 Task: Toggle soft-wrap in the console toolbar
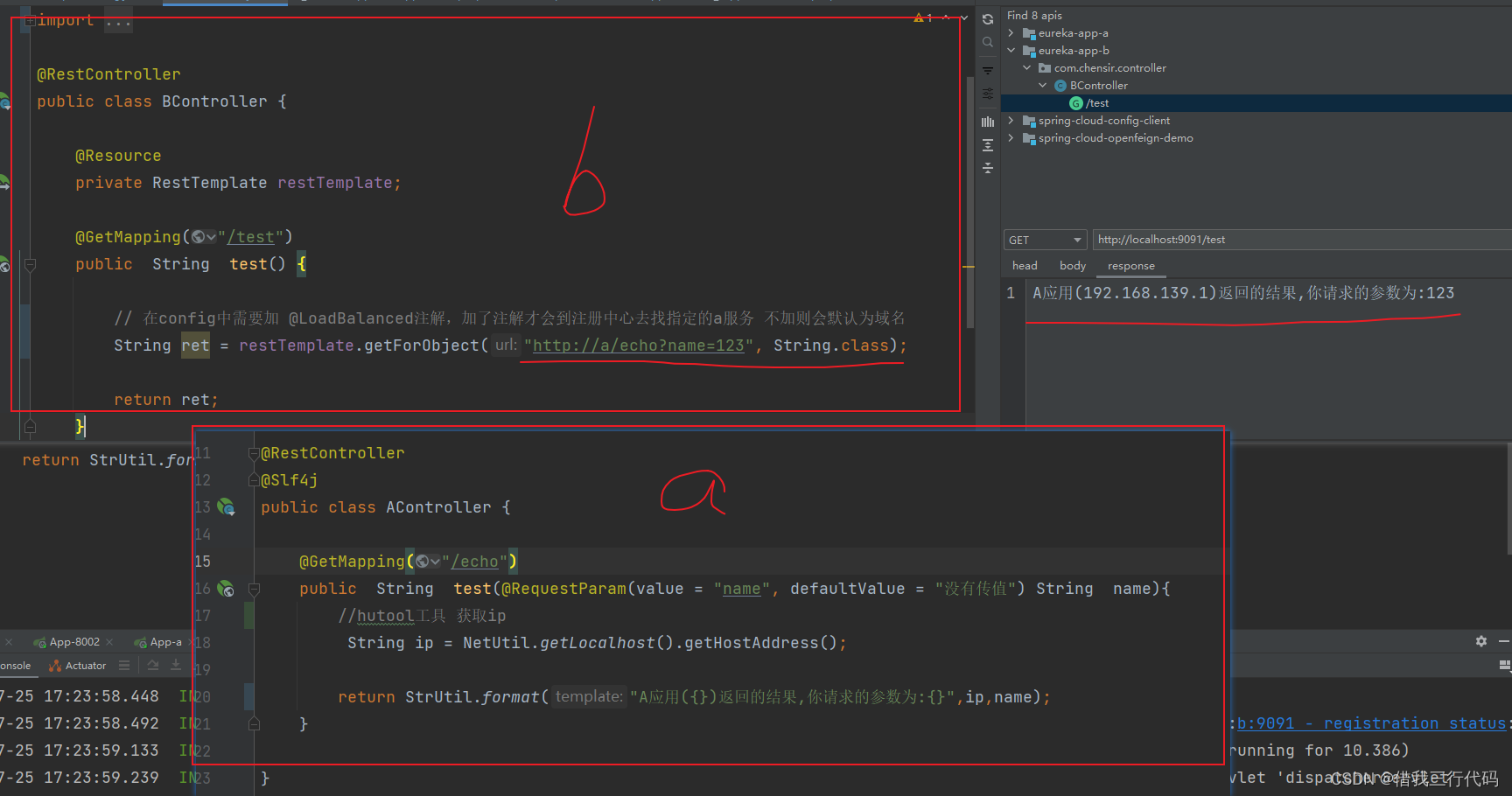pos(153,665)
